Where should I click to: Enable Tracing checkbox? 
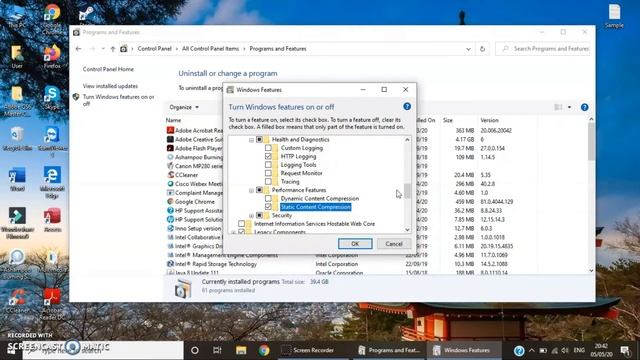268,182
